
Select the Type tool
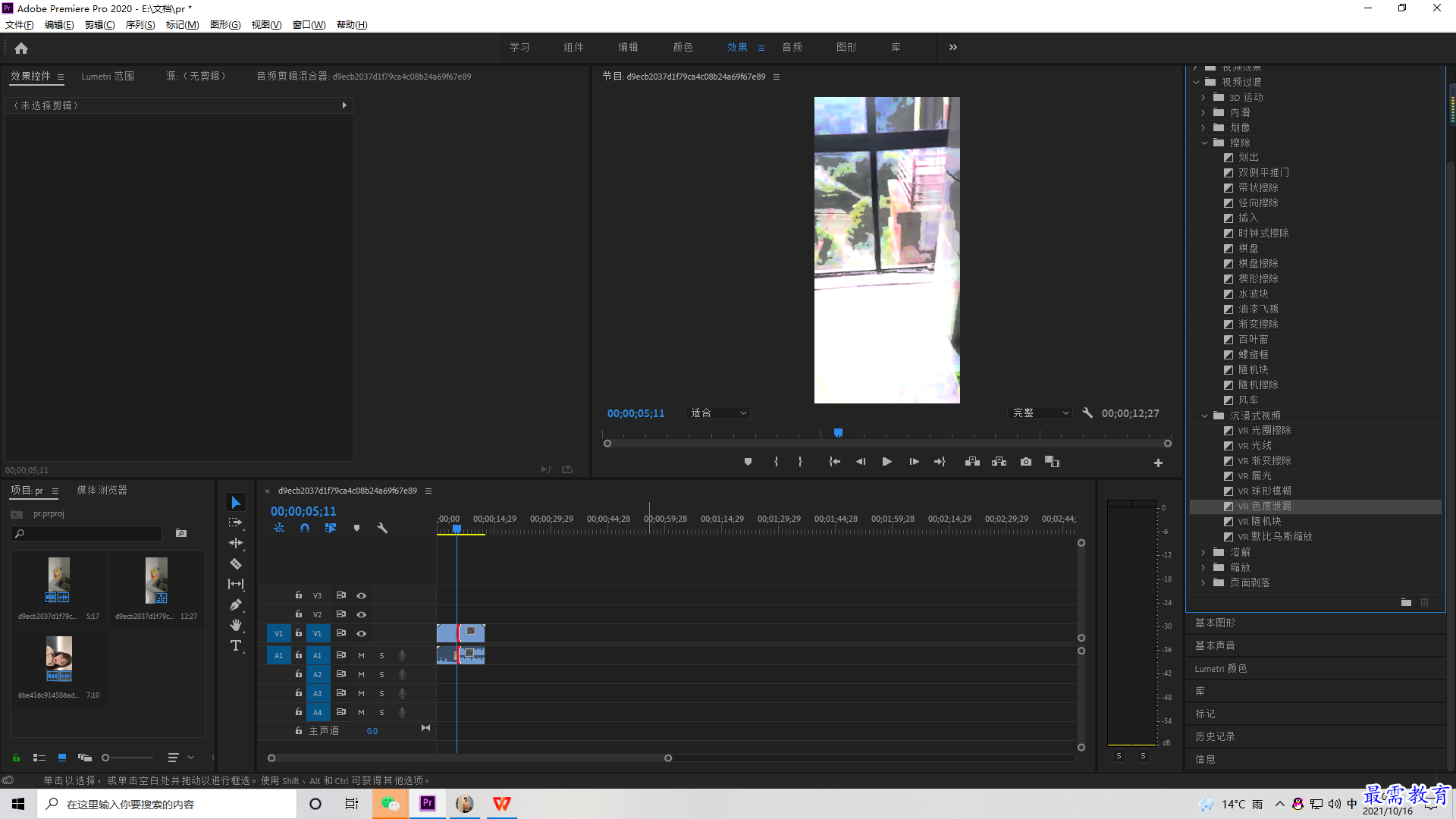click(236, 645)
